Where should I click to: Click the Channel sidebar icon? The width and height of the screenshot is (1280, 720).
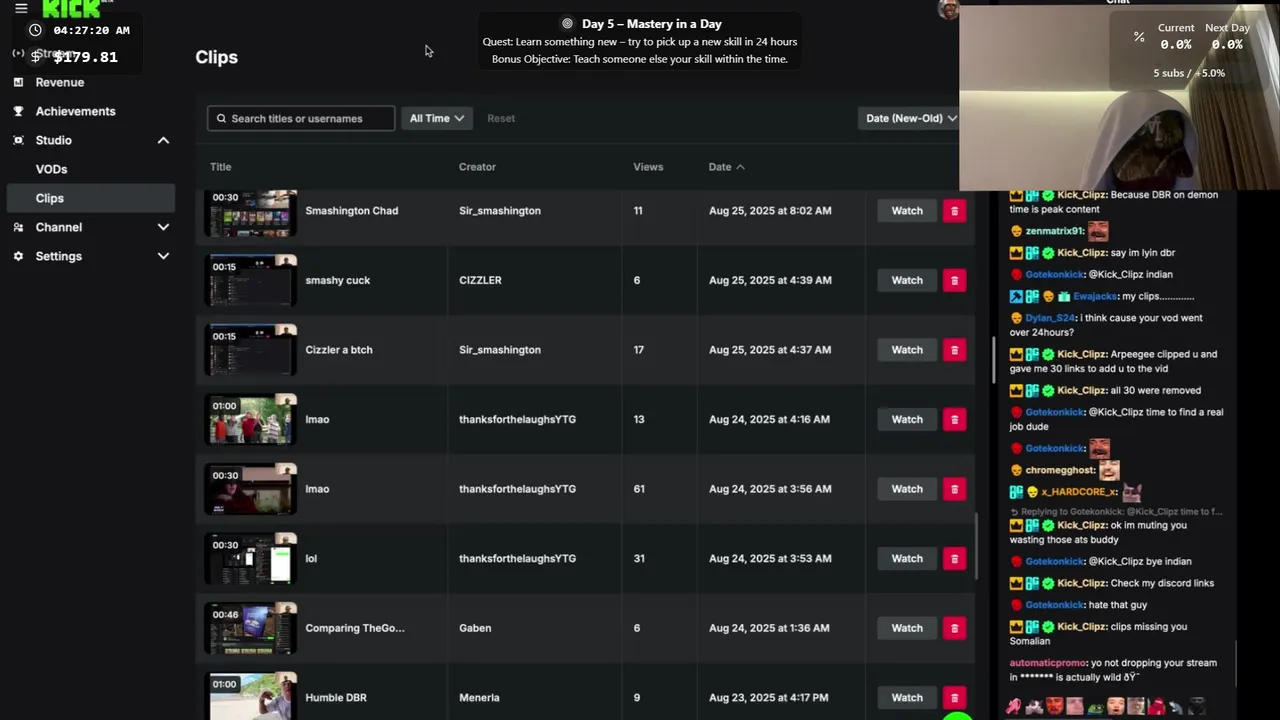pyautogui.click(x=18, y=227)
